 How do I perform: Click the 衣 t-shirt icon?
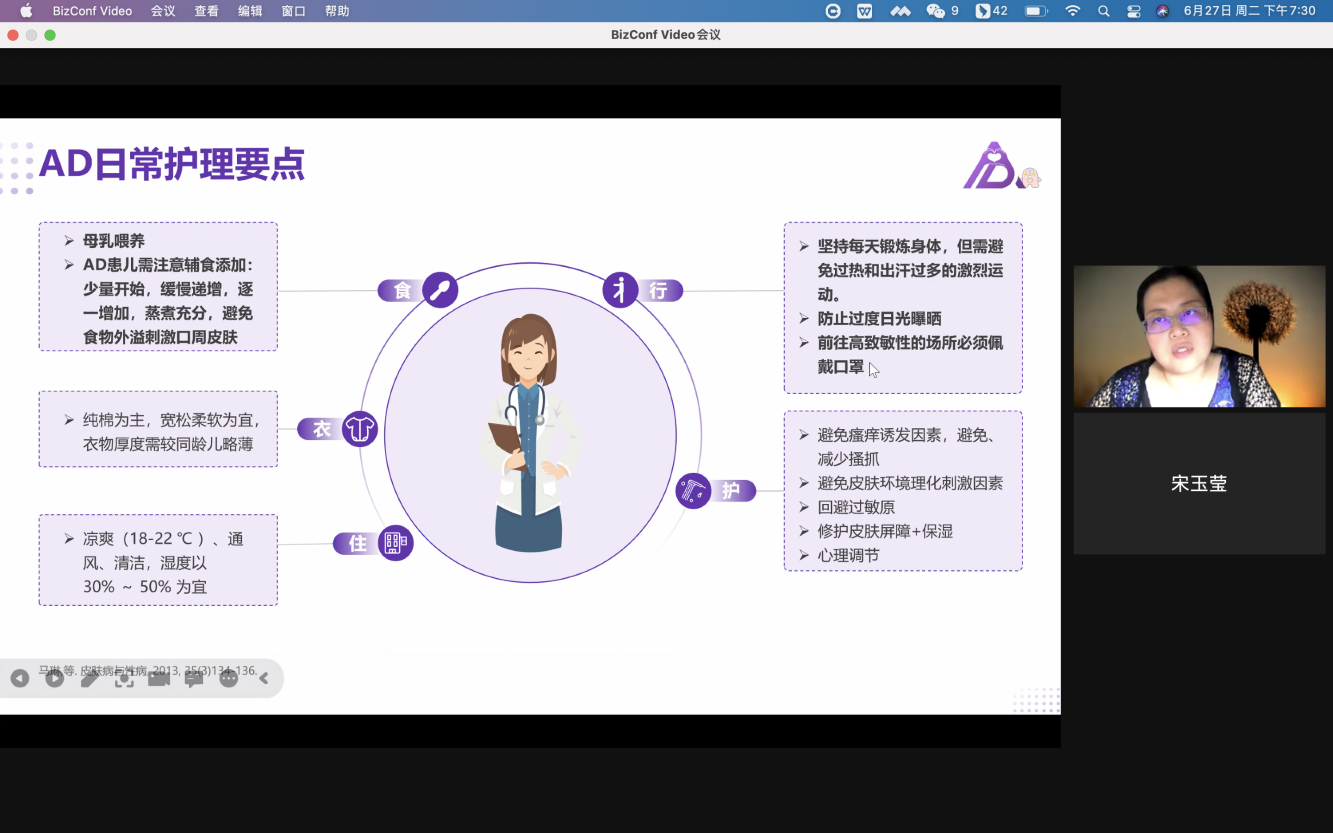(x=360, y=429)
